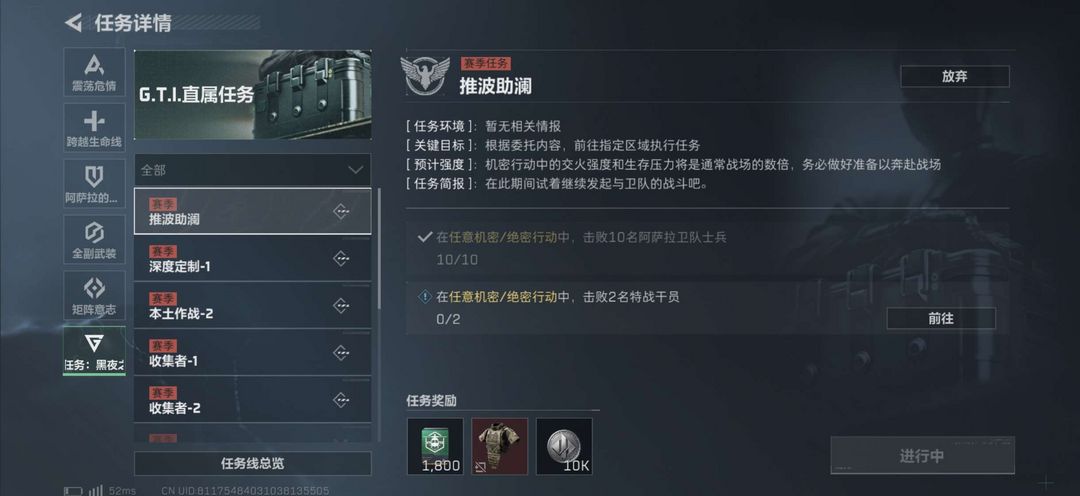This screenshot has height=496, width=1080.
Task: Select the 任务：黑夜 sidebar tab
Action: (94, 351)
